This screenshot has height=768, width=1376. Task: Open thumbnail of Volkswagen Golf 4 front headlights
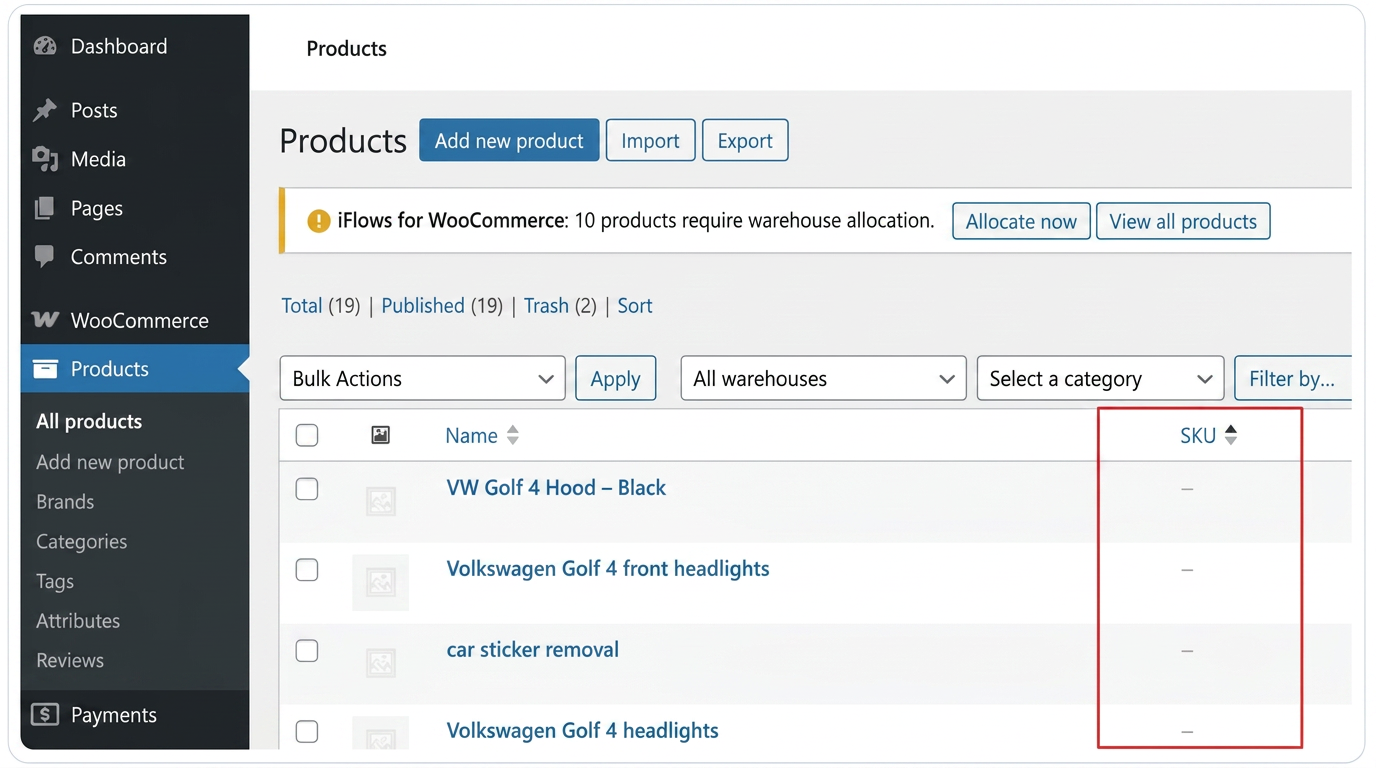[380, 582]
